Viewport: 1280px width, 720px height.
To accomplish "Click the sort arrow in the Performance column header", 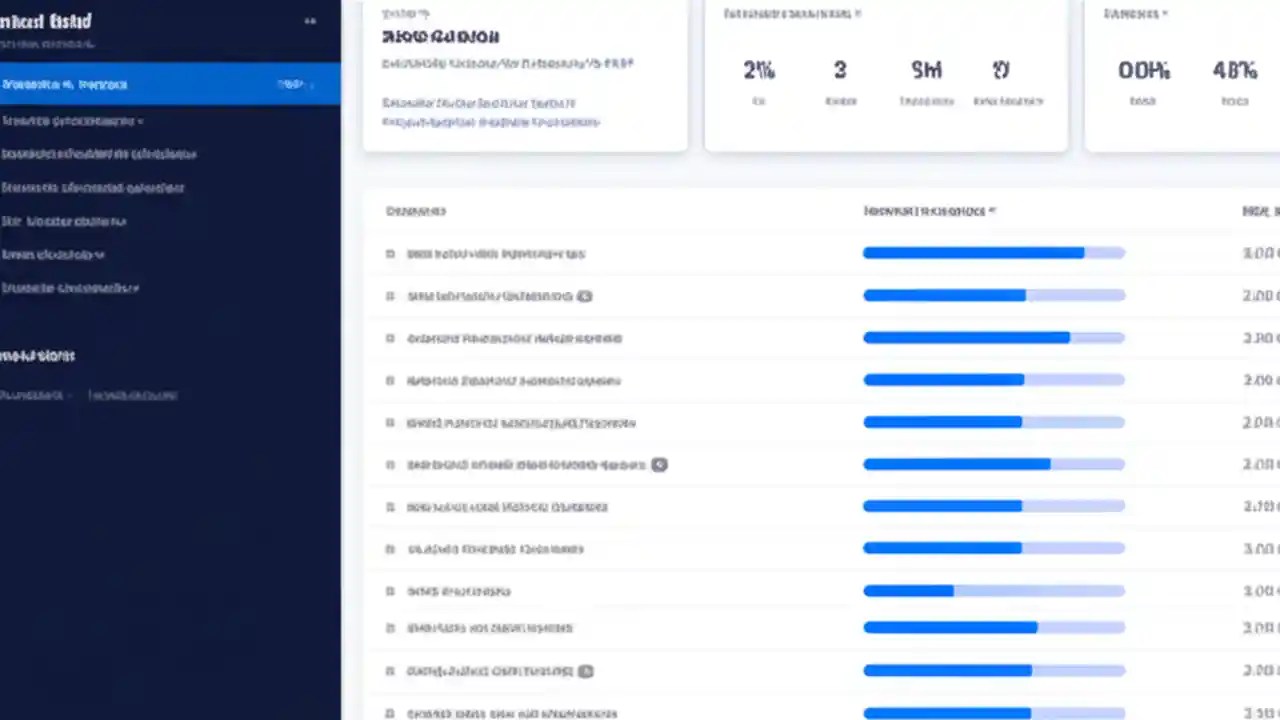I will coord(991,211).
